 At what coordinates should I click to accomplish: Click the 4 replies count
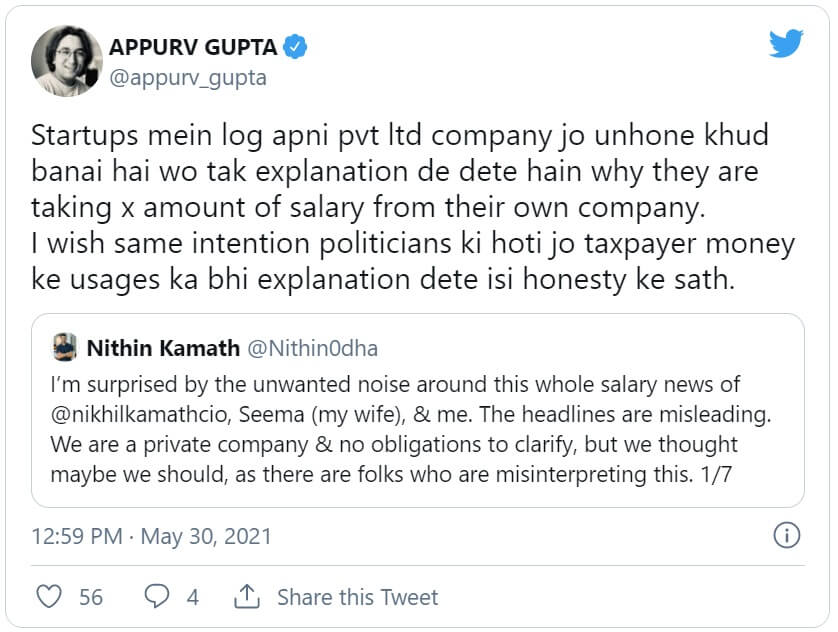tap(192, 597)
